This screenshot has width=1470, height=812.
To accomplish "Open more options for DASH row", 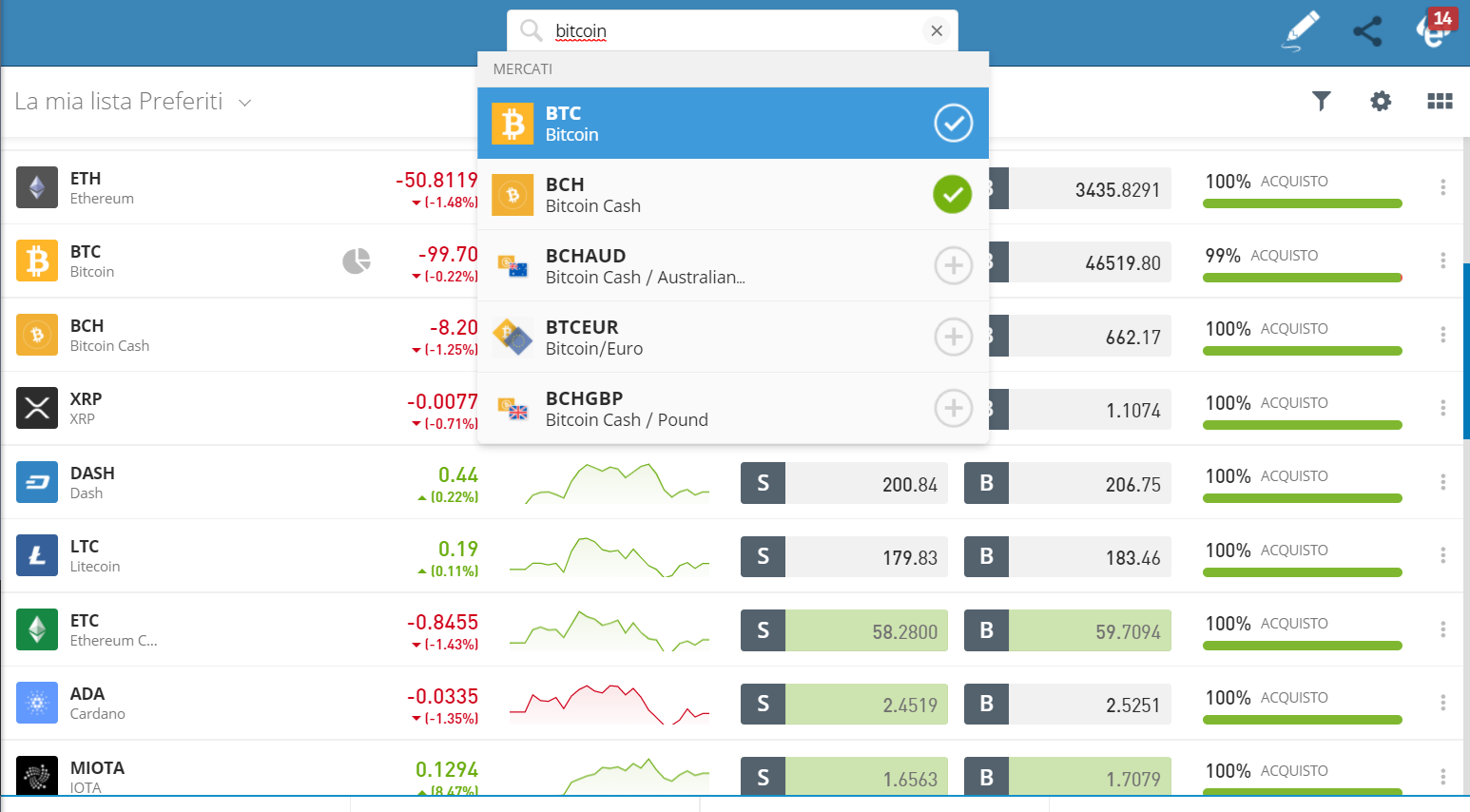I will click(x=1442, y=482).
